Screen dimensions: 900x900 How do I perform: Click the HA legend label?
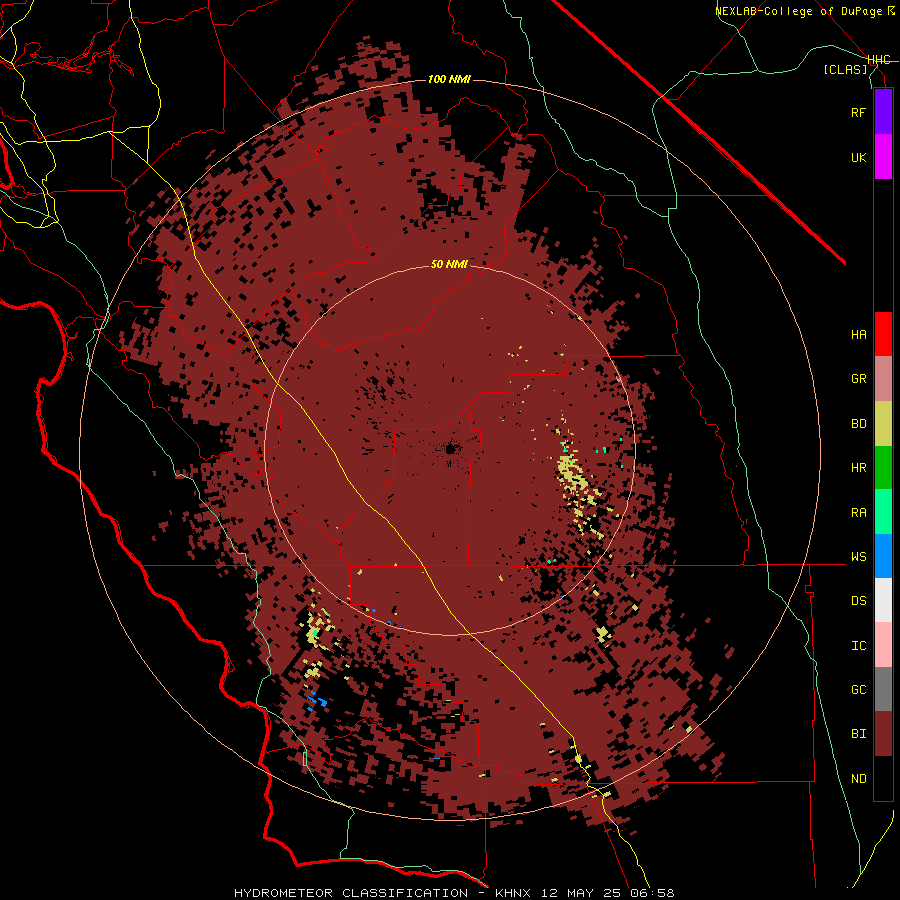tap(859, 335)
